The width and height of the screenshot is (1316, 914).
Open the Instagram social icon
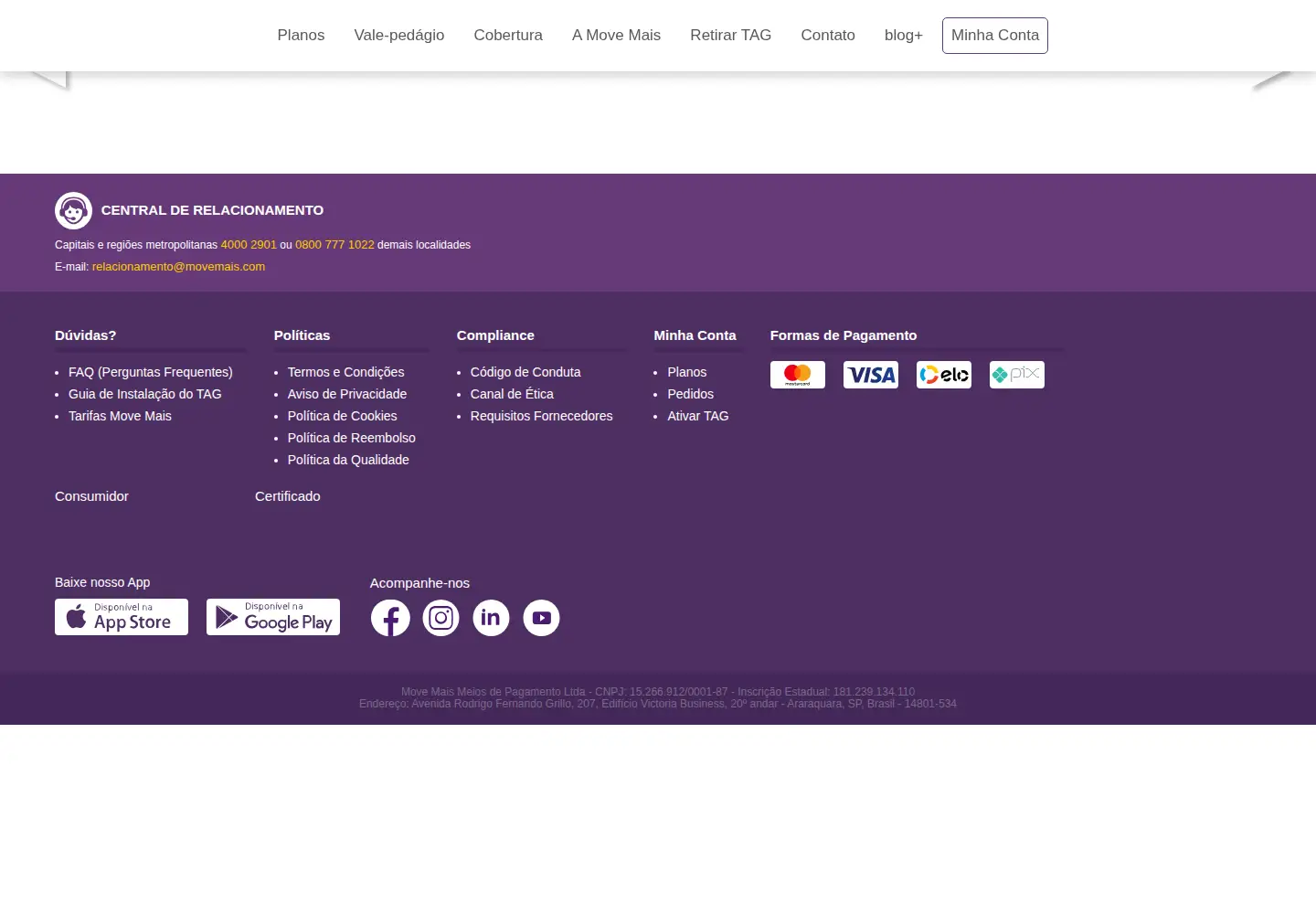pos(440,618)
